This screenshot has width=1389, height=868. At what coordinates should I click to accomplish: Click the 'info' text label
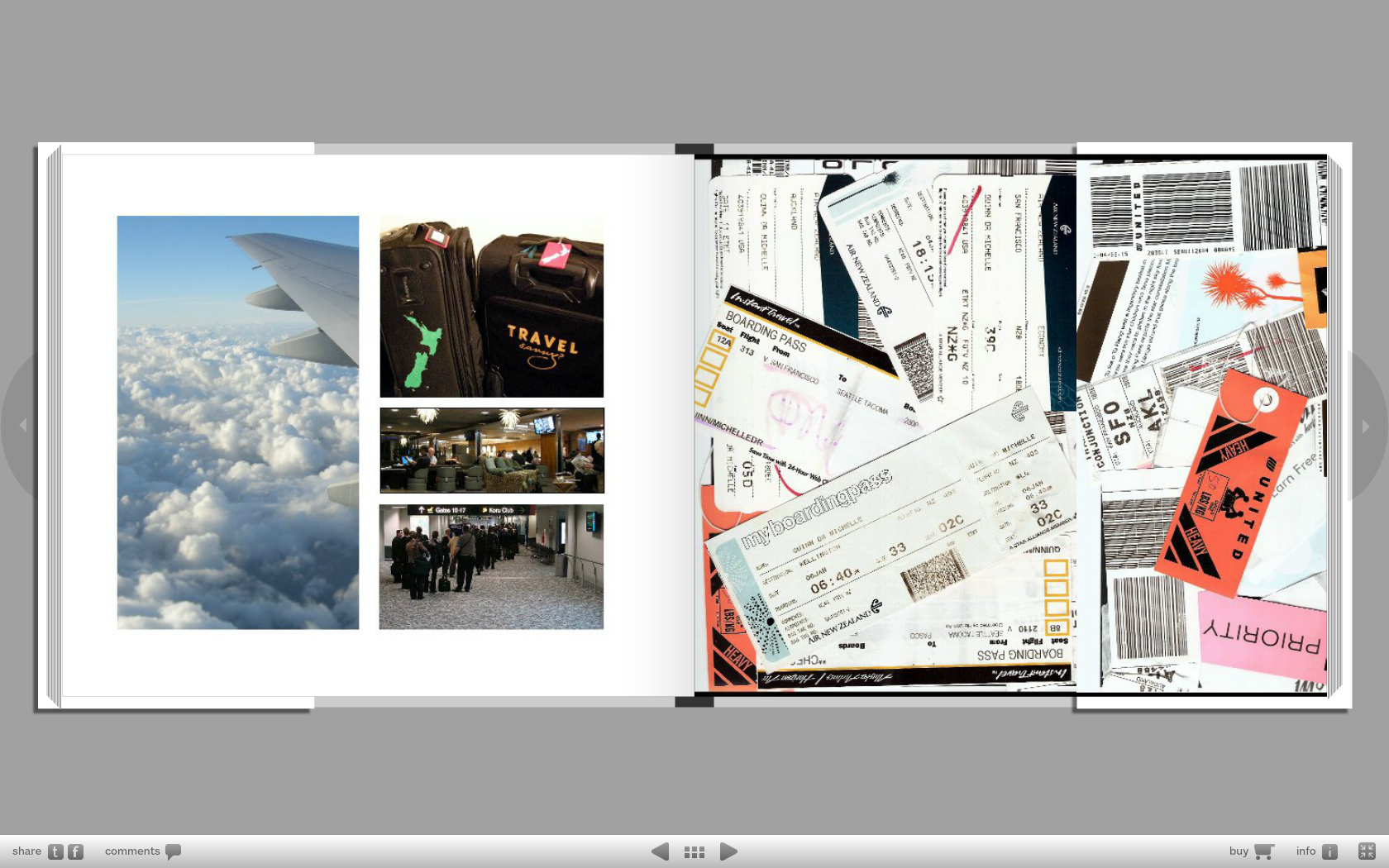tap(1305, 851)
